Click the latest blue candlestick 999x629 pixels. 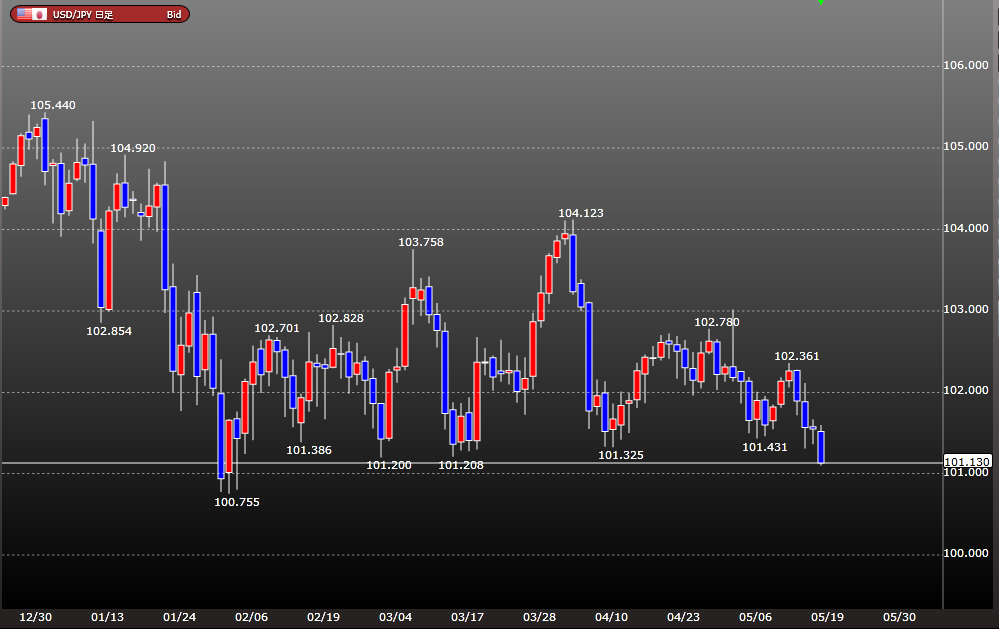(x=821, y=447)
